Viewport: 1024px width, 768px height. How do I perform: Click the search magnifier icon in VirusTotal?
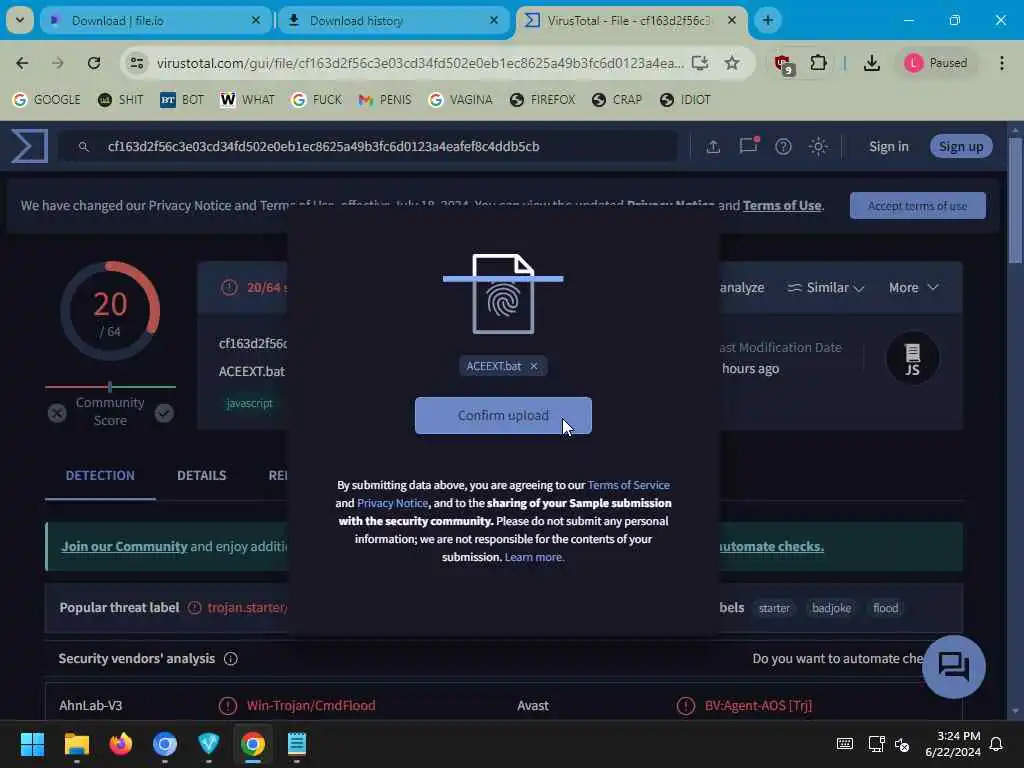[84, 147]
